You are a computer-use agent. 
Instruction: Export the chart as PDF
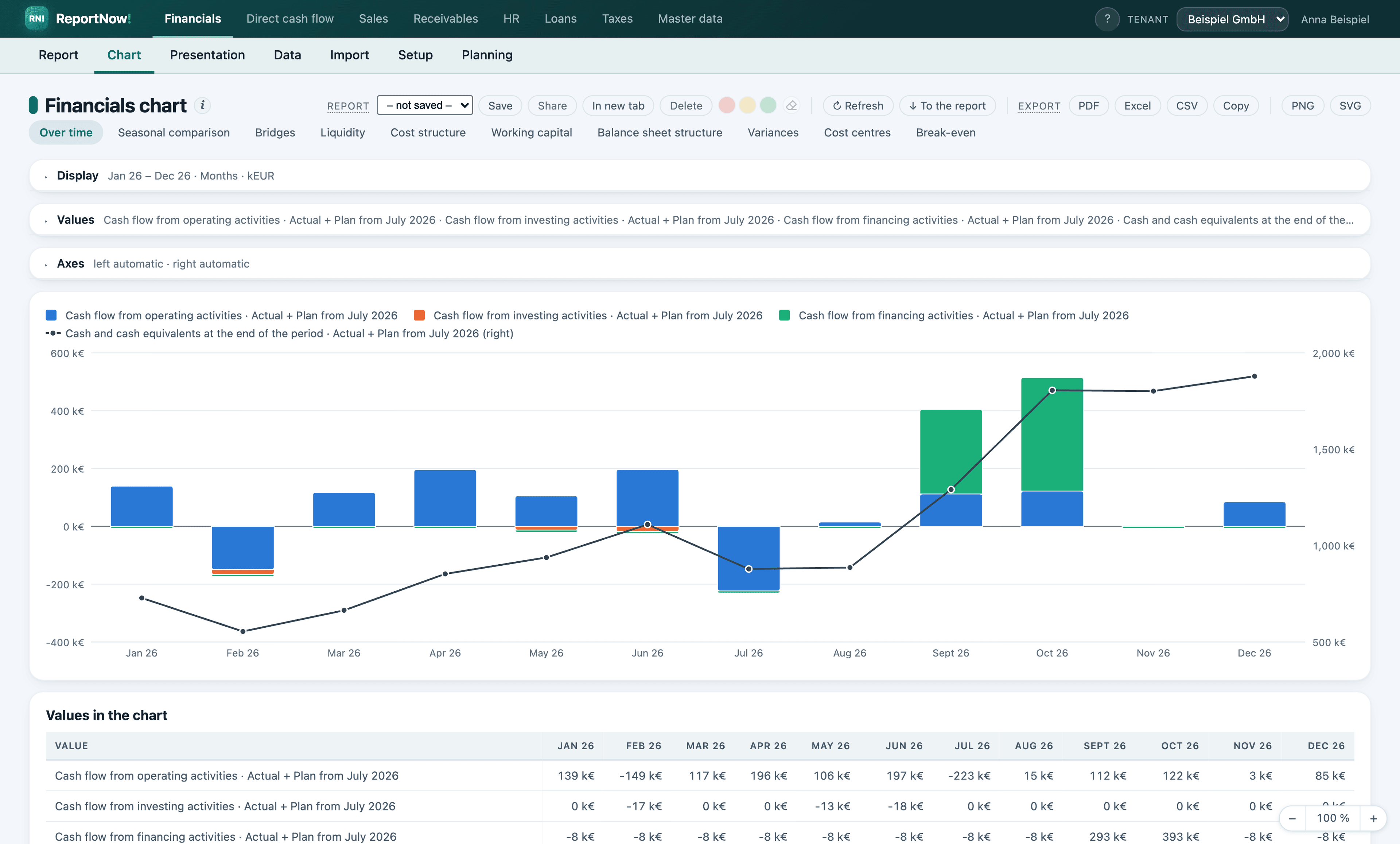pos(1088,105)
